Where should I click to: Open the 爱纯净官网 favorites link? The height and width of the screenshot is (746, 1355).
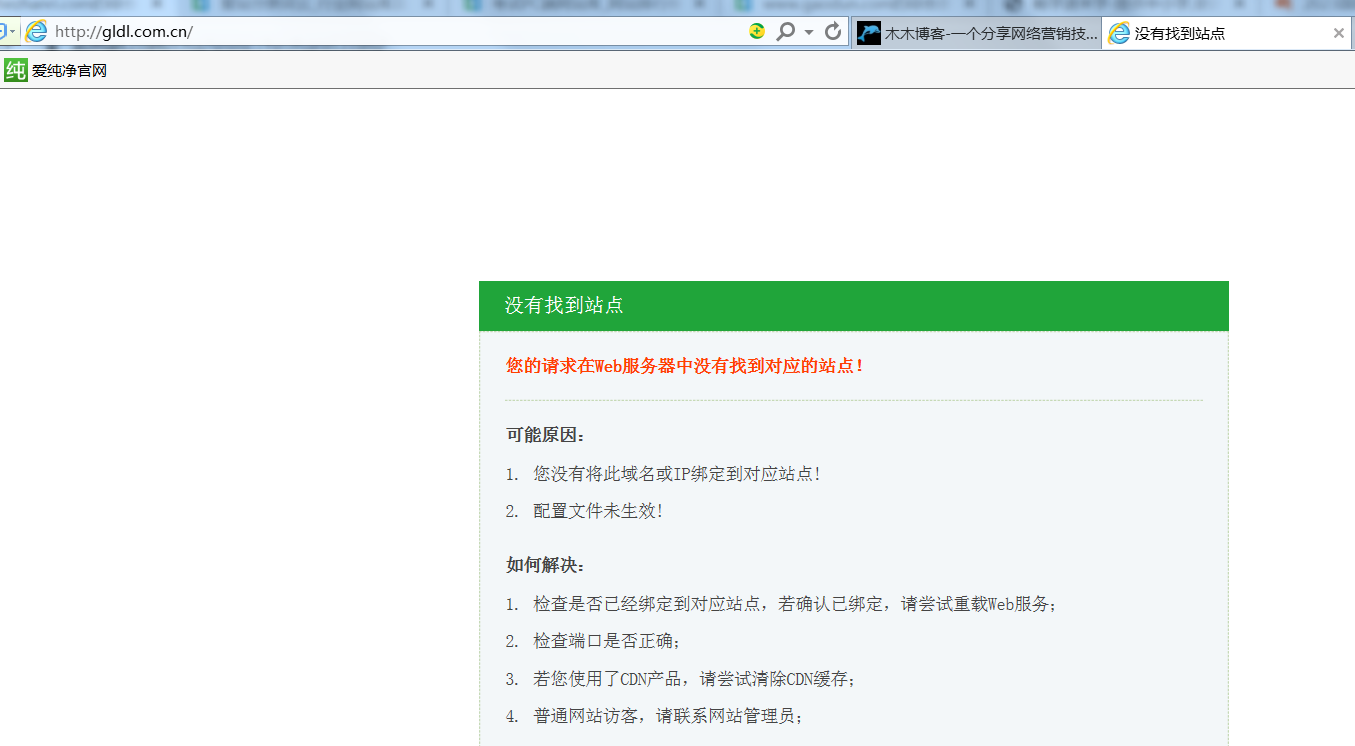69,70
